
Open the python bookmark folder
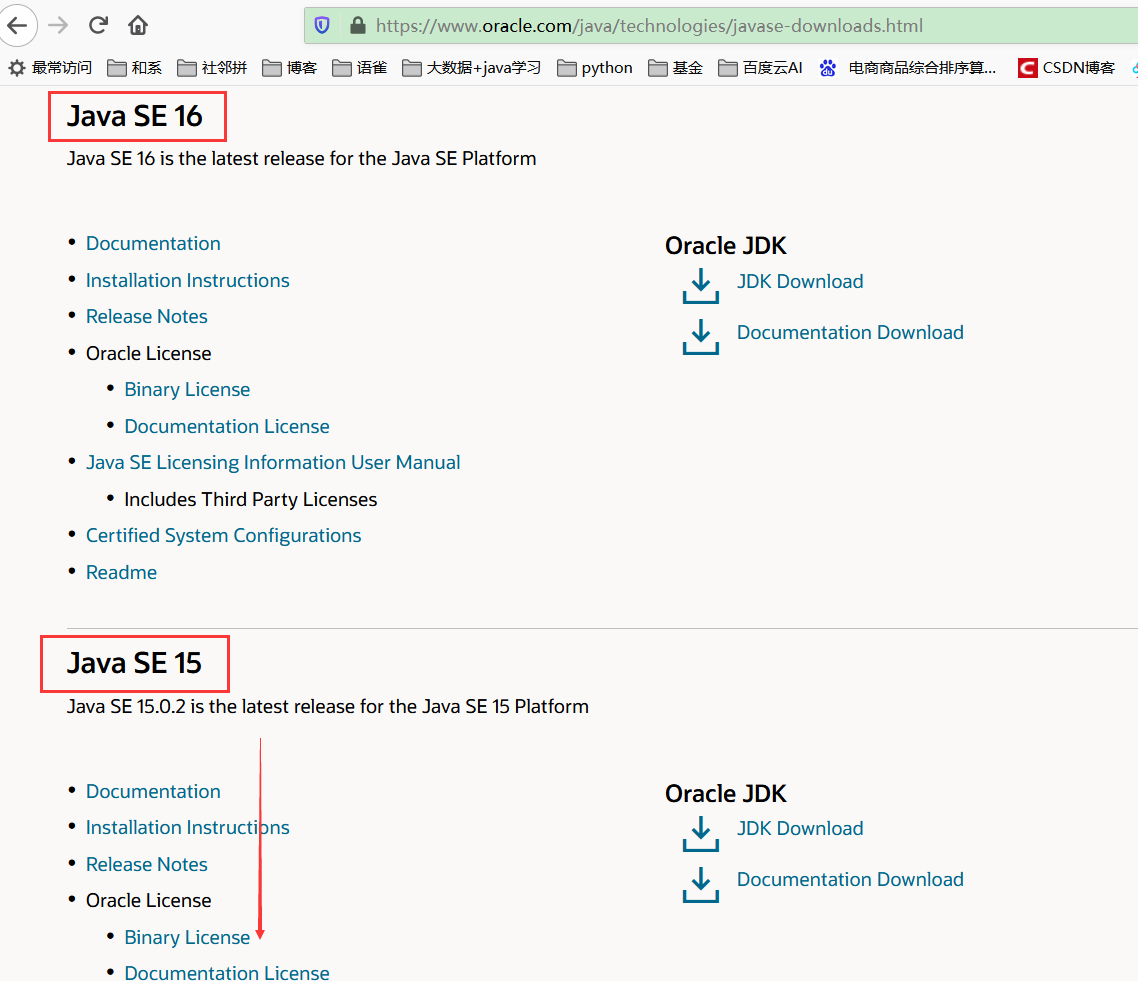tap(594, 67)
